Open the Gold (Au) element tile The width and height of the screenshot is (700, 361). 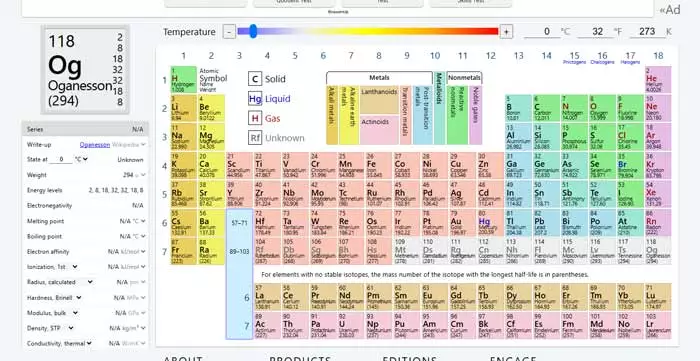pyautogui.click(x=462, y=222)
